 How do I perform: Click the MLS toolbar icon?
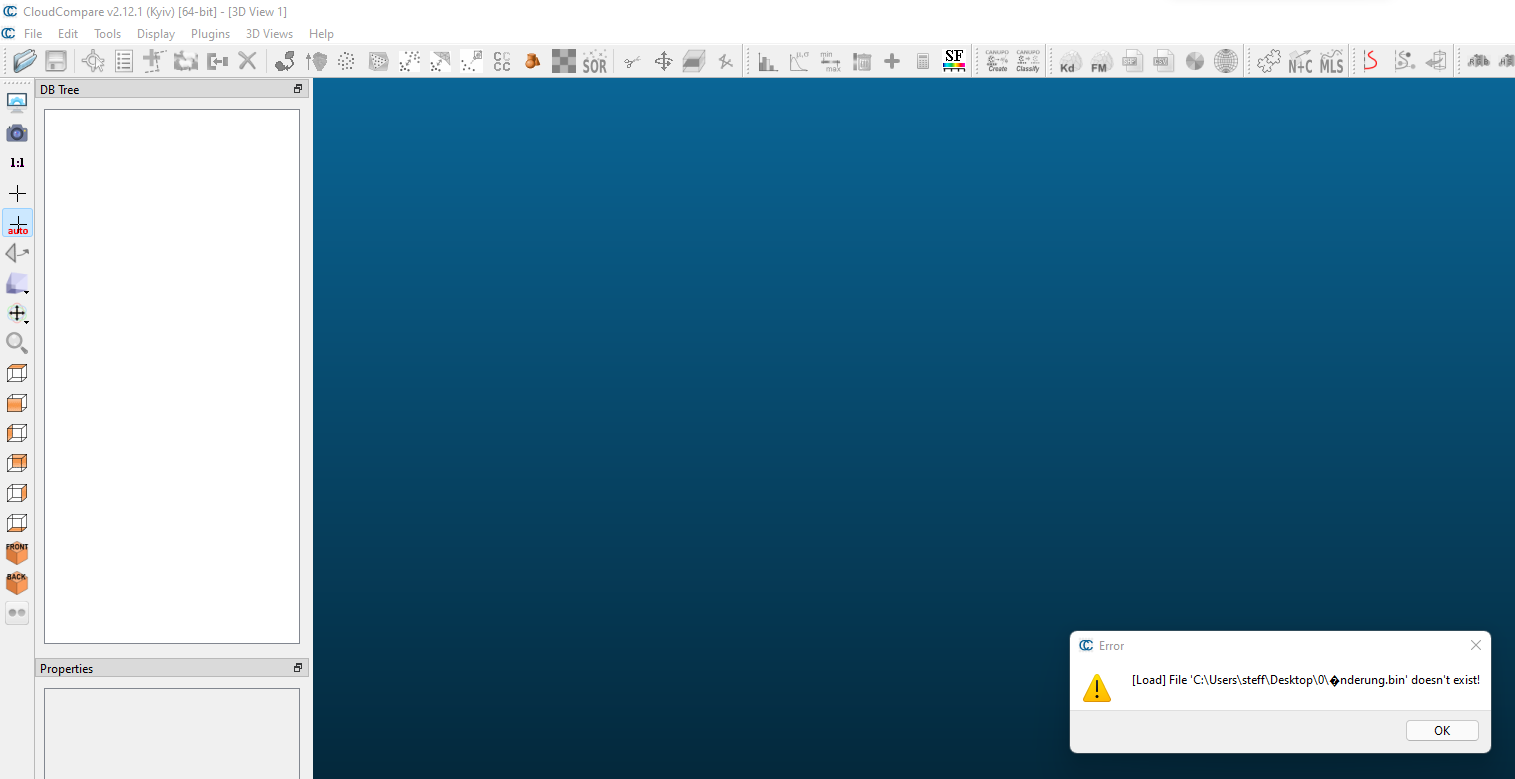click(x=1331, y=62)
